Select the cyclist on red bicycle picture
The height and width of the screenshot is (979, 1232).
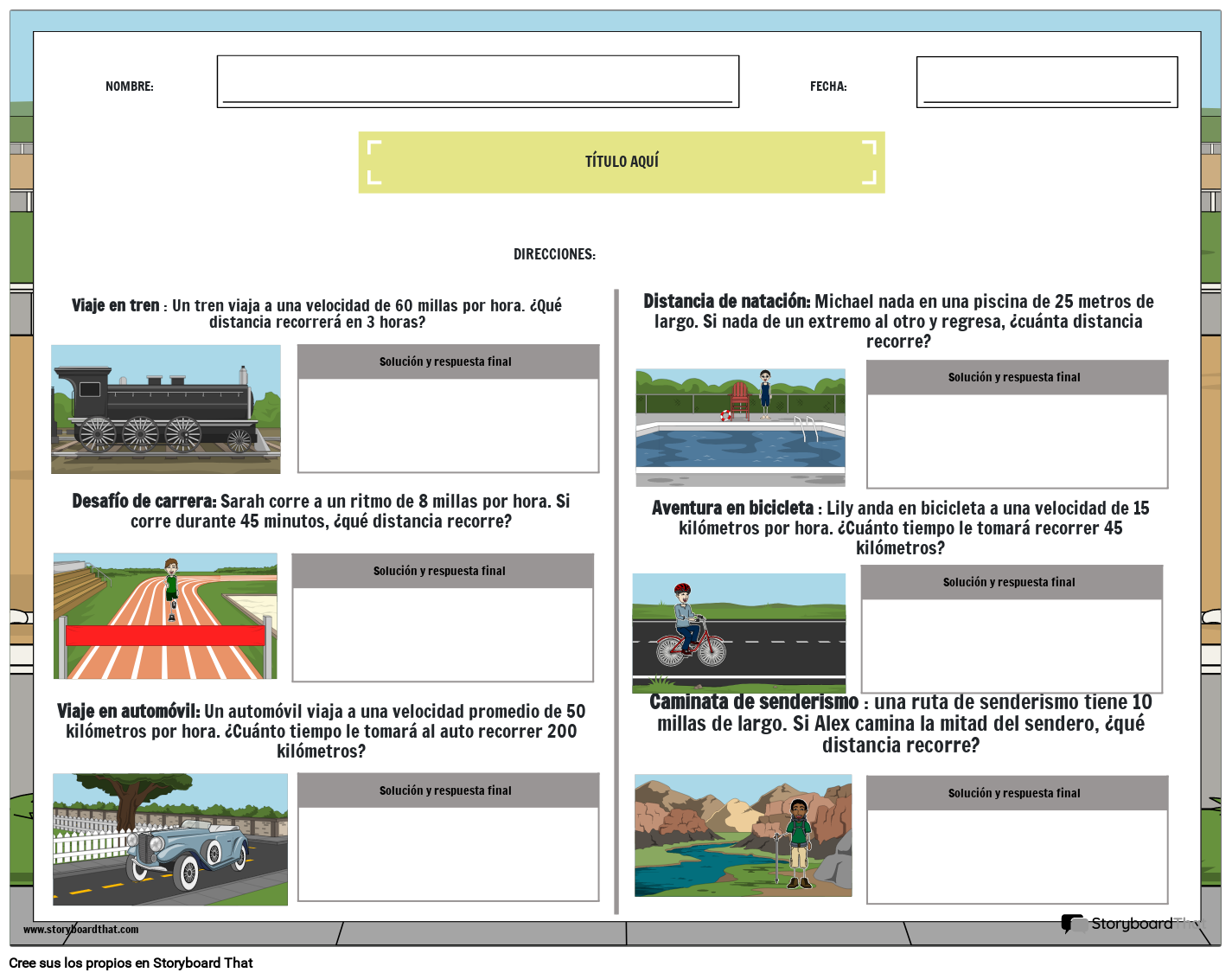(x=739, y=632)
